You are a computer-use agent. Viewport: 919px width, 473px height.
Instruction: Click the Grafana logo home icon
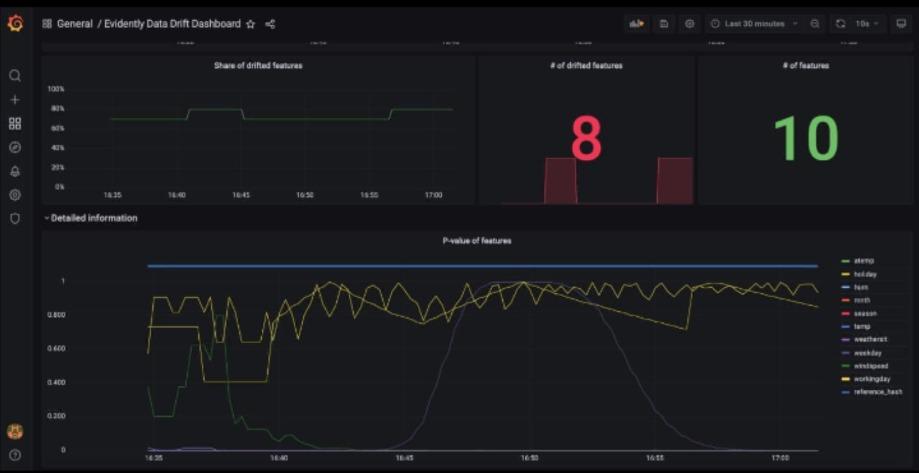(15, 23)
